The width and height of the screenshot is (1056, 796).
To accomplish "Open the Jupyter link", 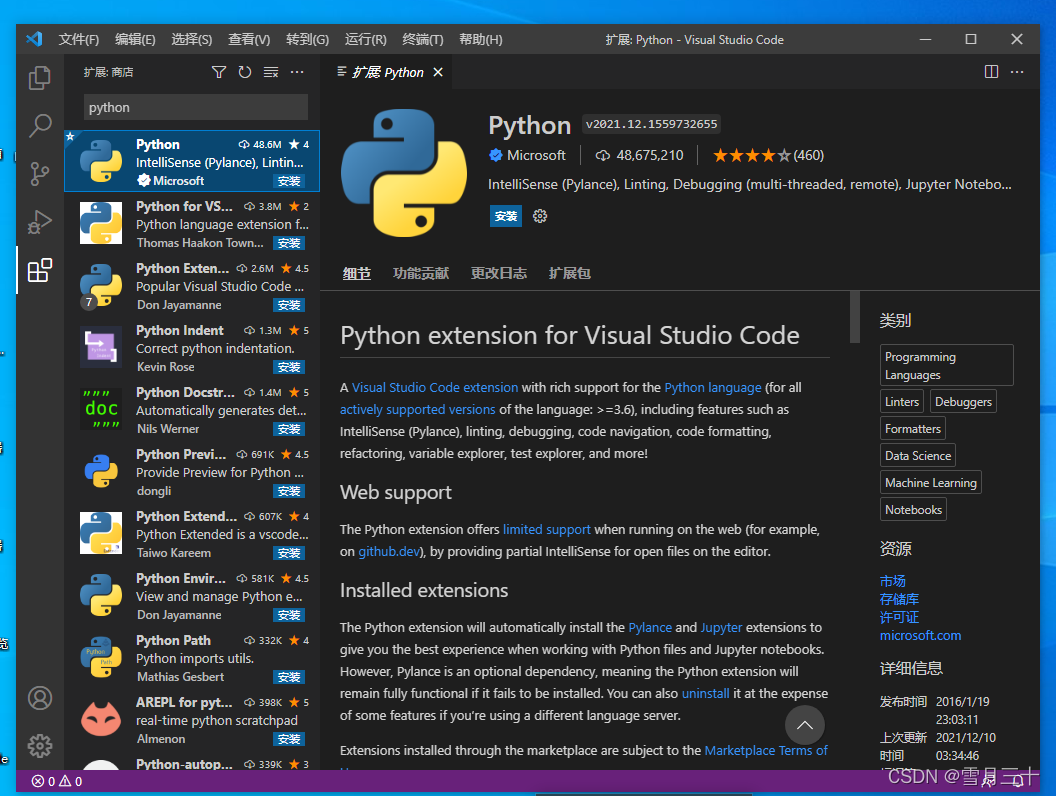I will point(721,628).
